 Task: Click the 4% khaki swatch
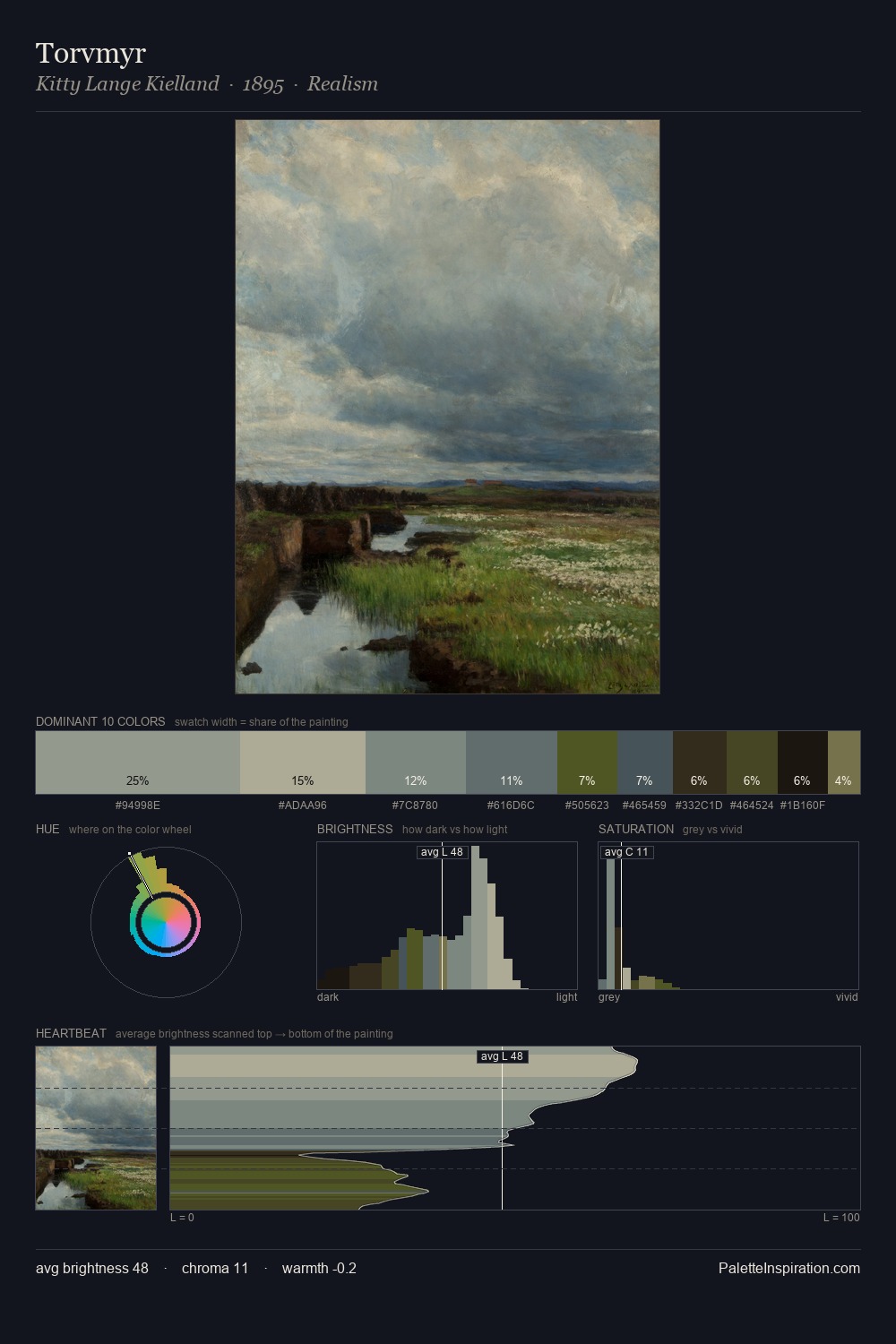(x=844, y=762)
